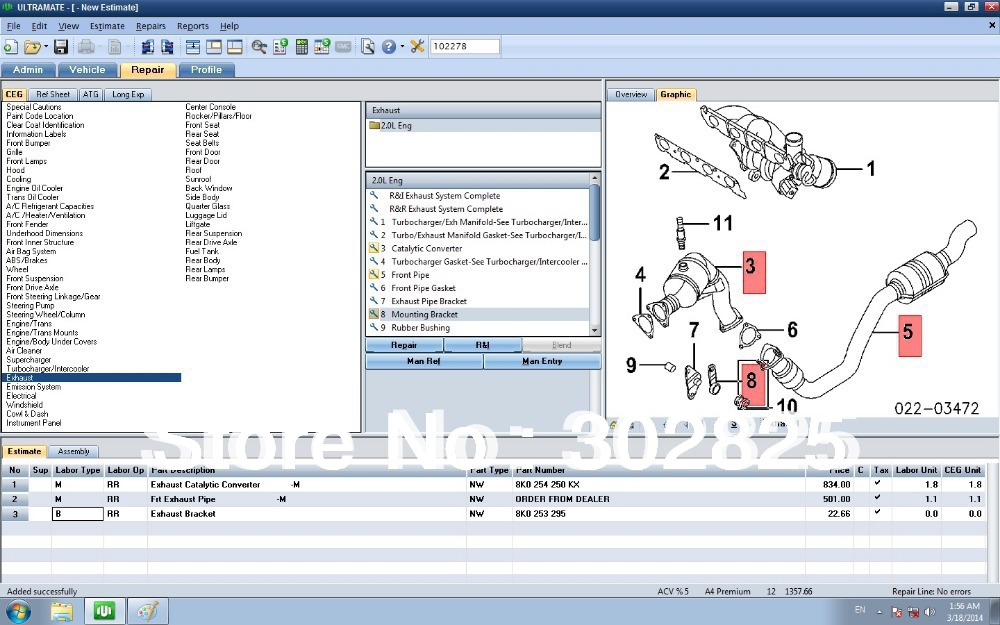Click the second blue books toolbar icon
The width and height of the screenshot is (1000, 625).
click(x=168, y=47)
